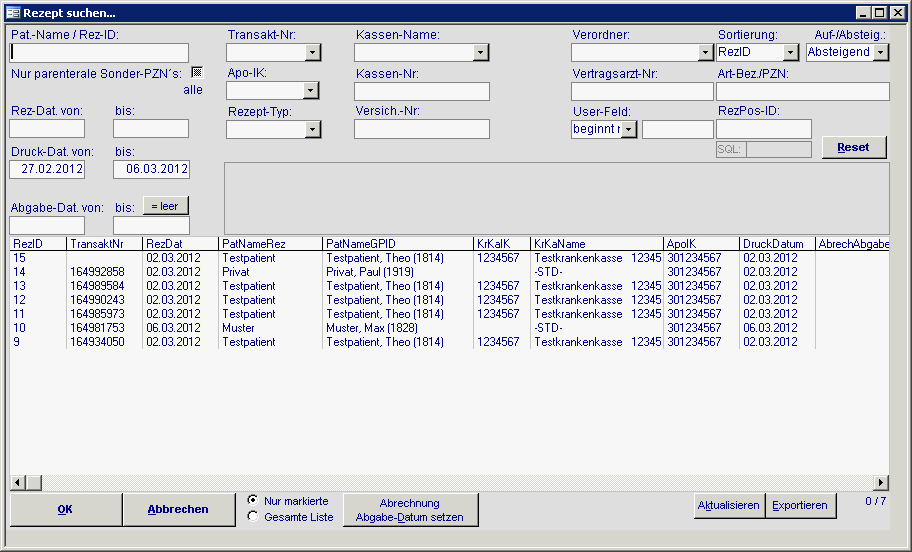
Task: Select the row with RezID 15
Action: tap(450, 258)
